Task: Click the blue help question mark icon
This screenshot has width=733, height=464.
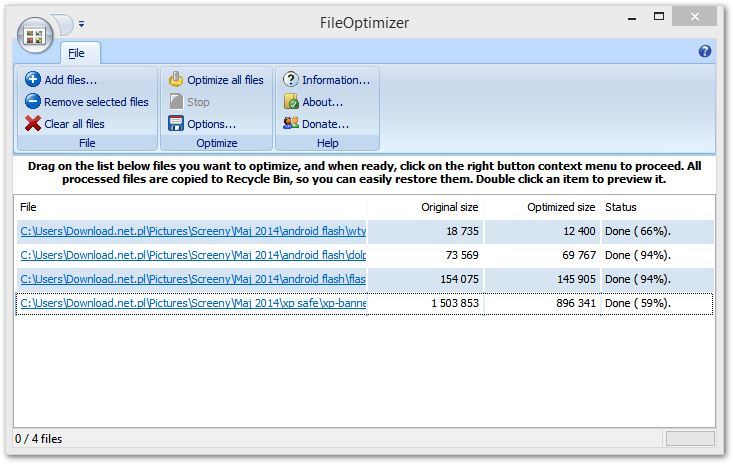Action: [704, 51]
